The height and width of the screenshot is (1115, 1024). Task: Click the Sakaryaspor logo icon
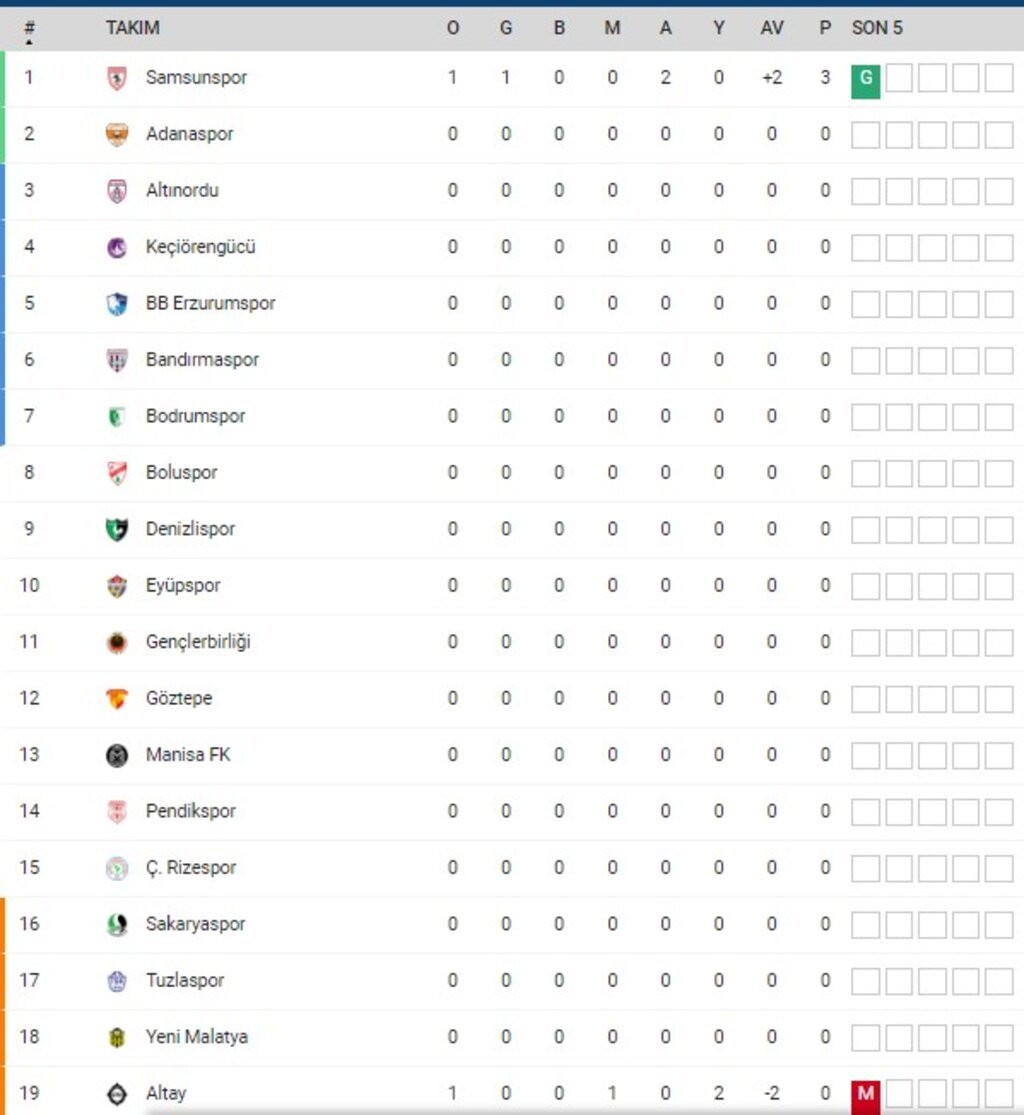coord(117,925)
